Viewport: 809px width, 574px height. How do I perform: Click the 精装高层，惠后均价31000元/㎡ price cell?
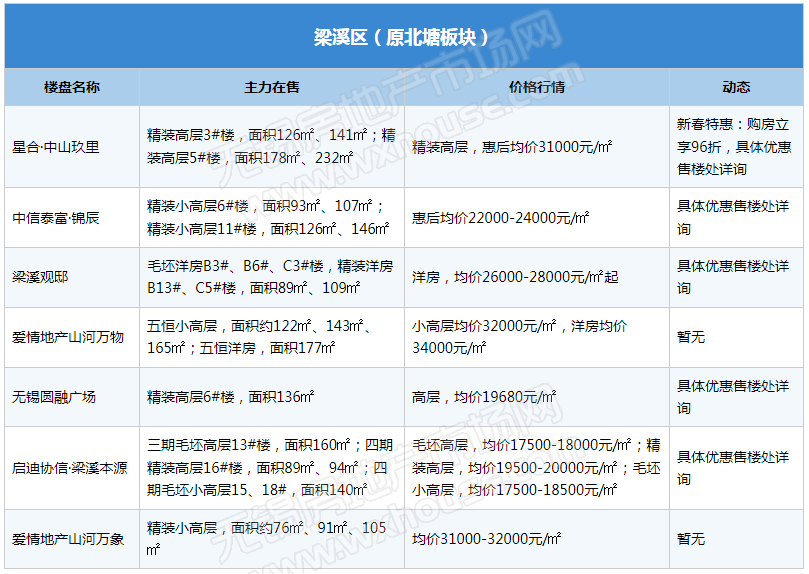512,147
